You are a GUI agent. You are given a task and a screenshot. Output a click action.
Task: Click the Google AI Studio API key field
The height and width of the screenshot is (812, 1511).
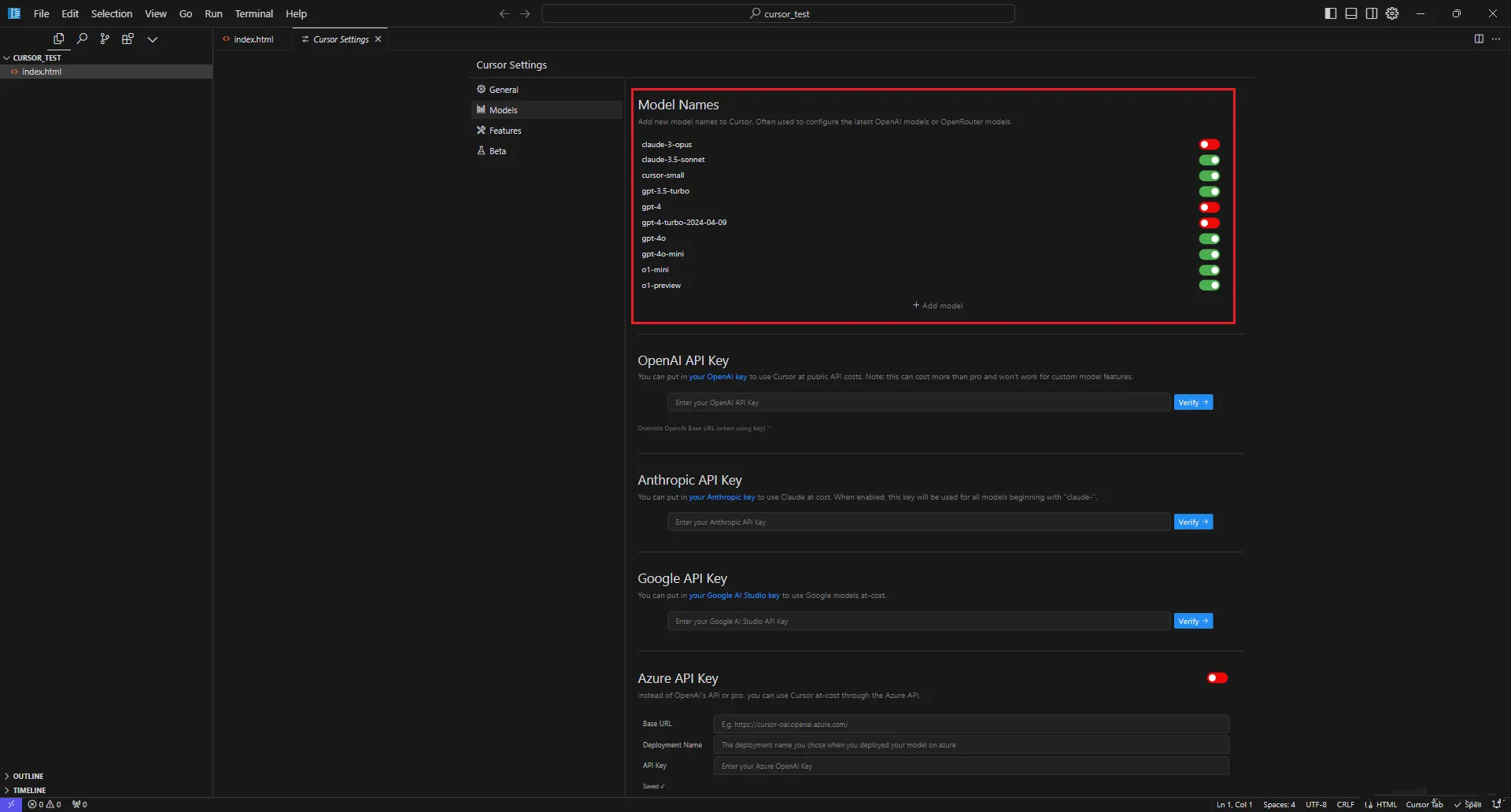[x=918, y=622]
